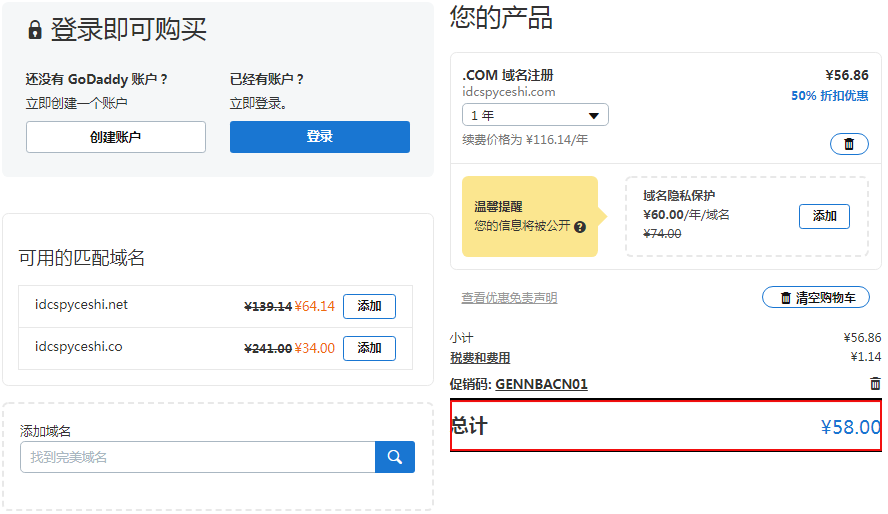Add idcspyceshi.net domain to cart

pyautogui.click(x=369, y=306)
